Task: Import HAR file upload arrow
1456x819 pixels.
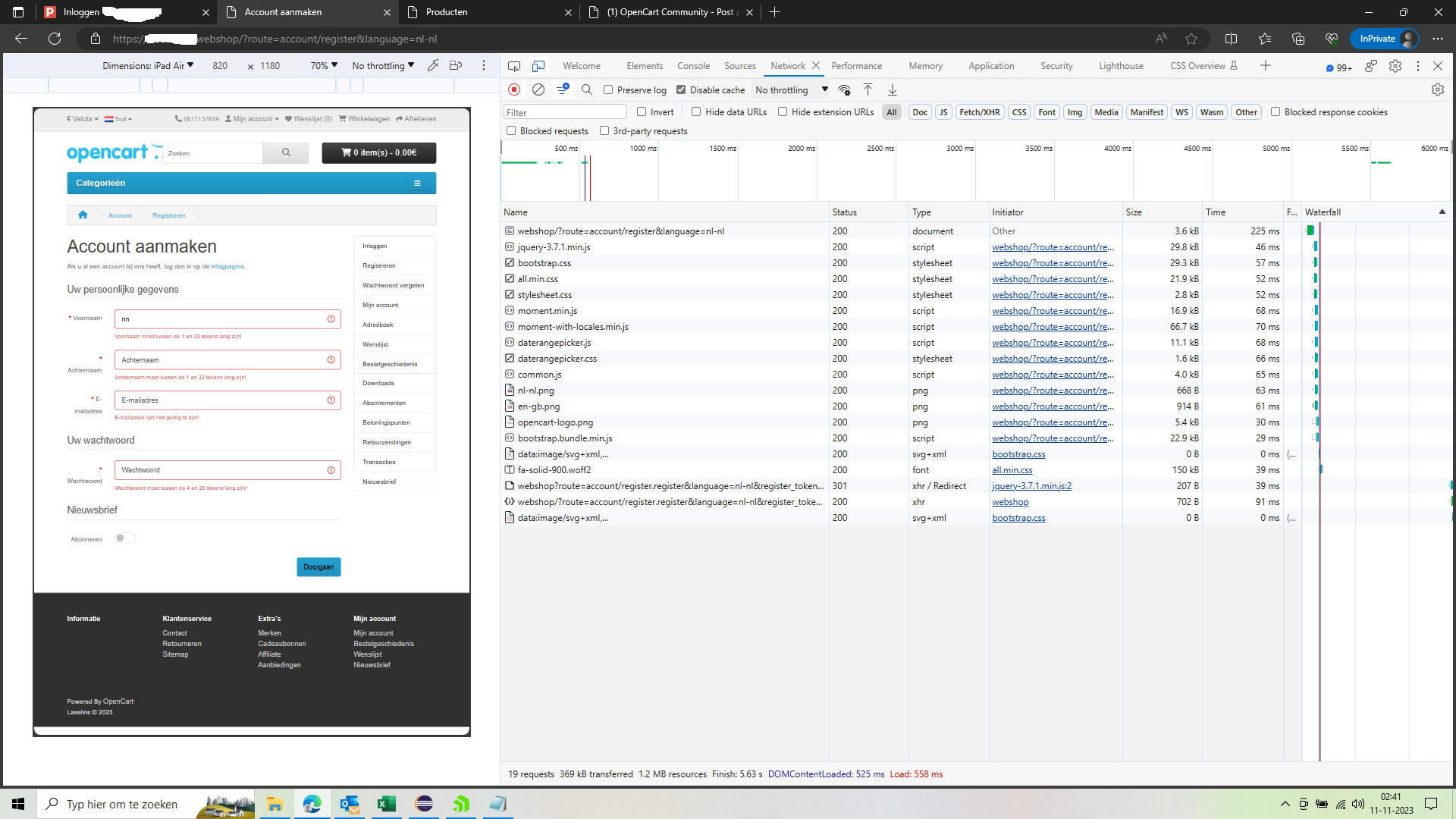Action: click(x=868, y=89)
